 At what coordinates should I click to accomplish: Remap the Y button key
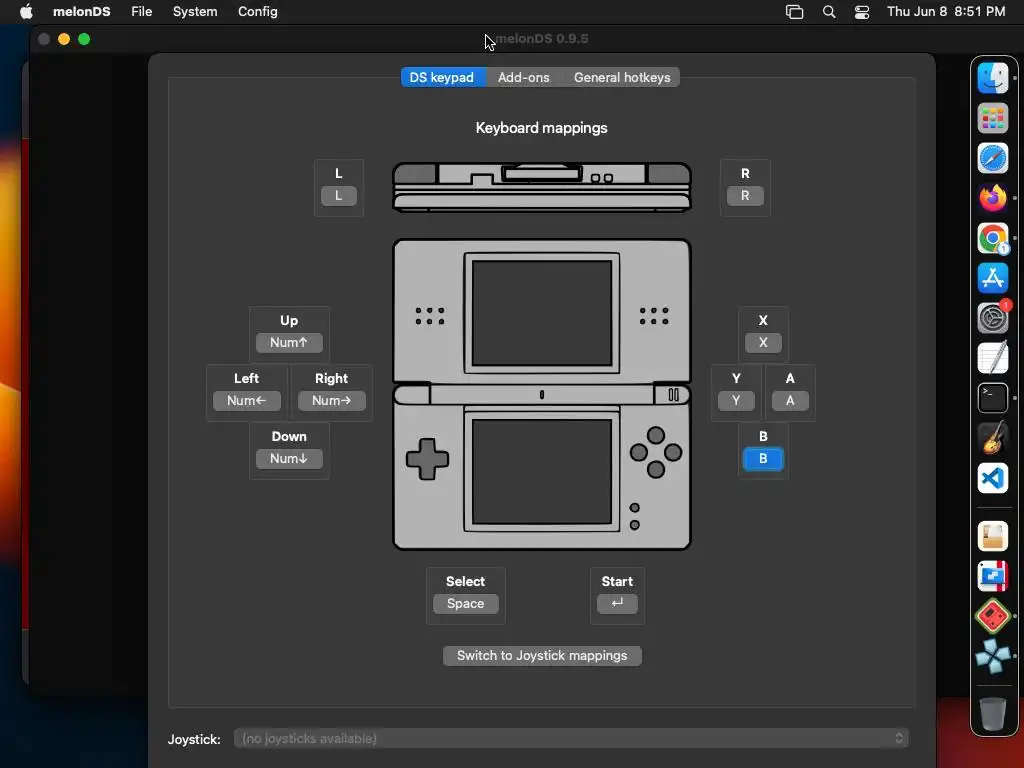[736, 401]
